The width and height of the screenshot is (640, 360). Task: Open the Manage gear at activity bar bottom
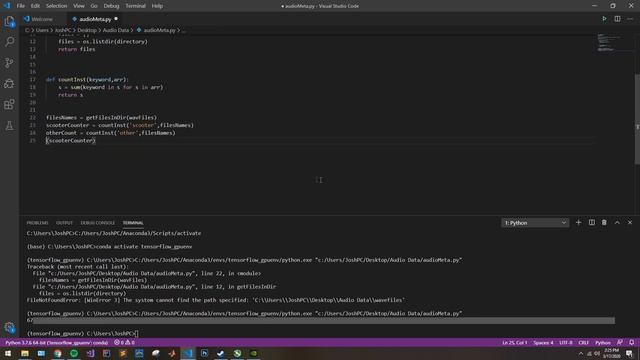pyautogui.click(x=9, y=327)
